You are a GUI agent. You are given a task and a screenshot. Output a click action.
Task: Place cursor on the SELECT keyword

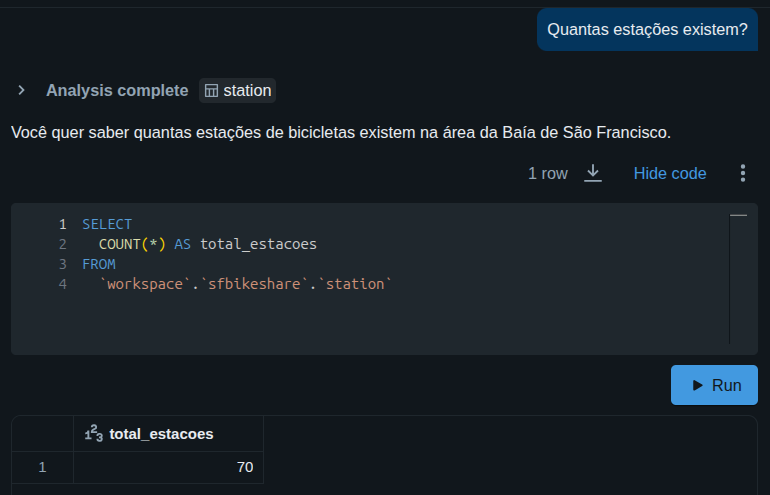tap(107, 224)
